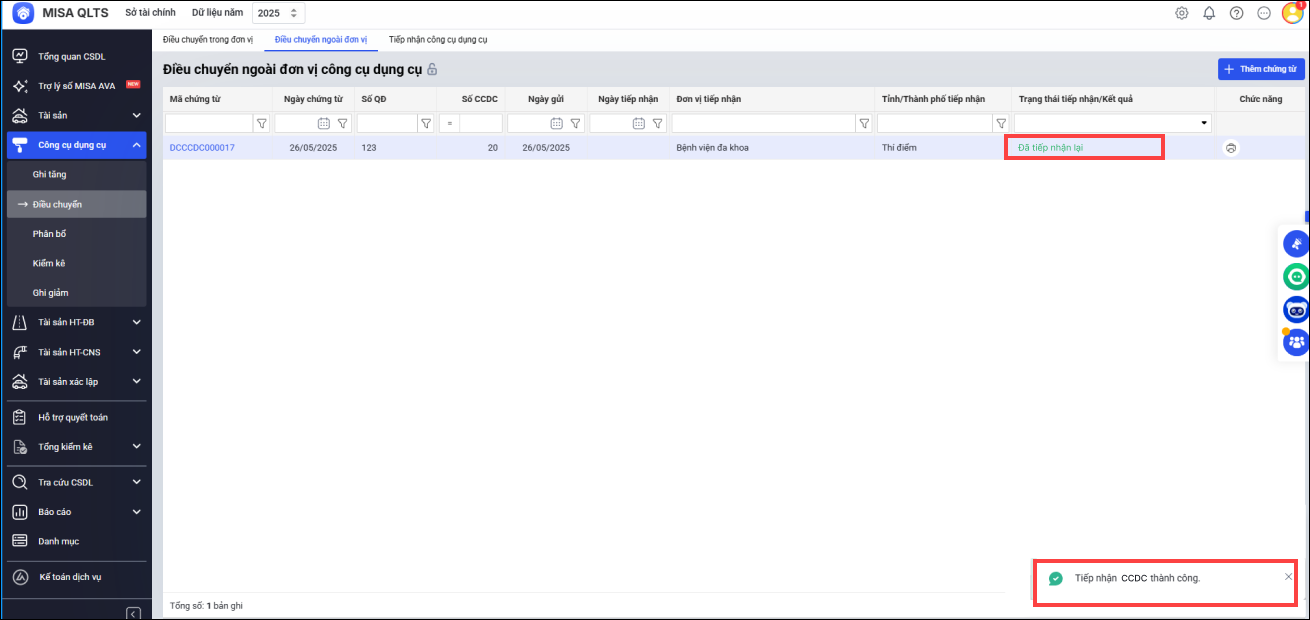Expand the Tài sản menu
This screenshot has width=1310, height=620.
point(137,115)
